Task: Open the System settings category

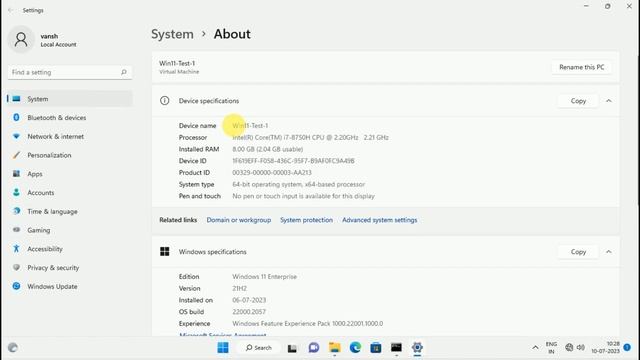Action: pos(69,99)
